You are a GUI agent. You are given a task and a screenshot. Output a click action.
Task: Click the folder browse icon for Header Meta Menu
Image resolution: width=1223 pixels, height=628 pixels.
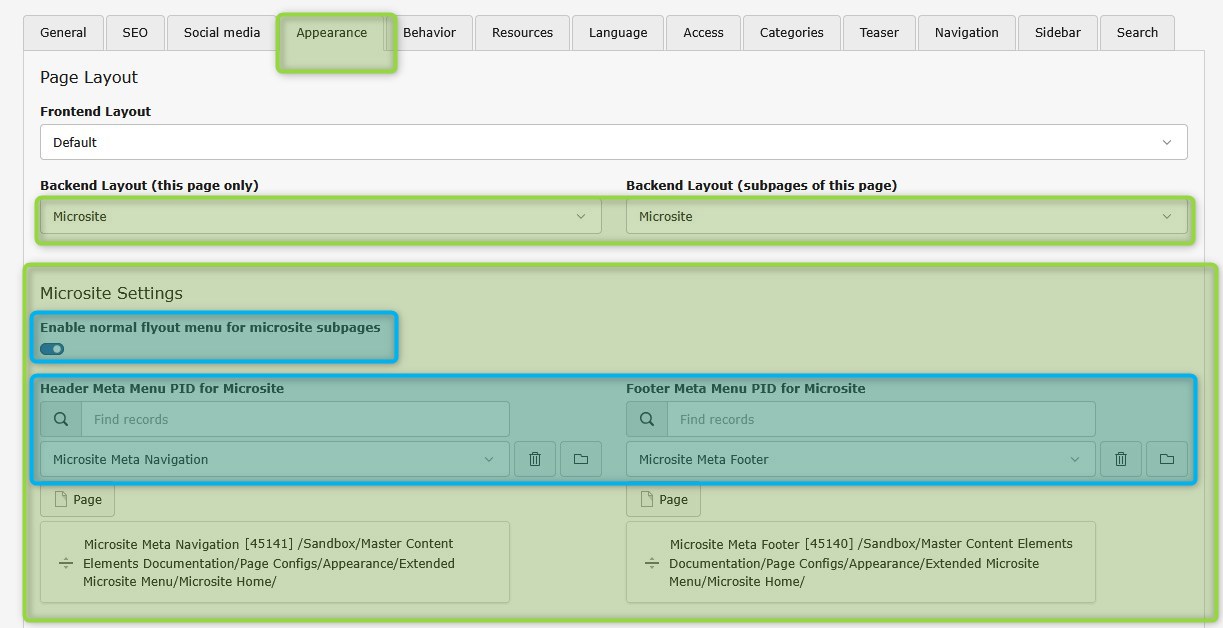tap(581, 459)
